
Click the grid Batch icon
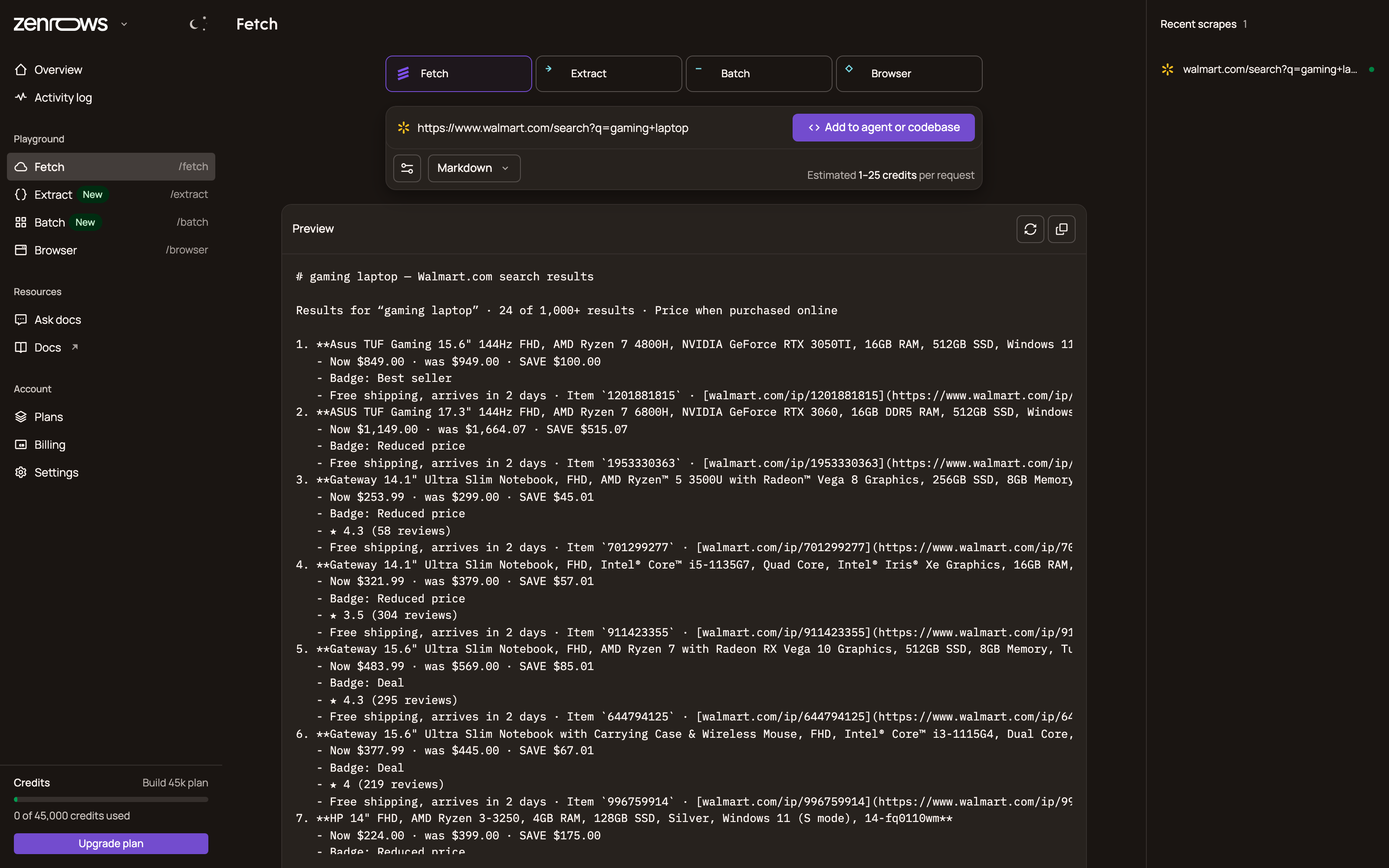tap(21, 222)
